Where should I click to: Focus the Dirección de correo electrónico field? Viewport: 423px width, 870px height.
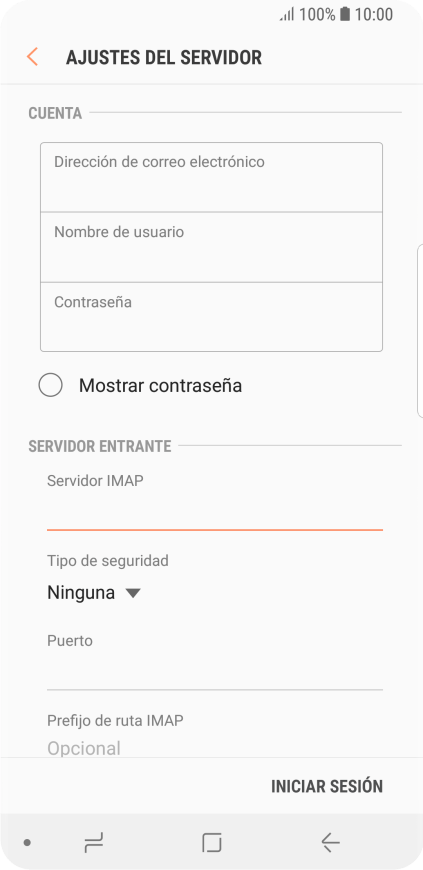click(212, 177)
